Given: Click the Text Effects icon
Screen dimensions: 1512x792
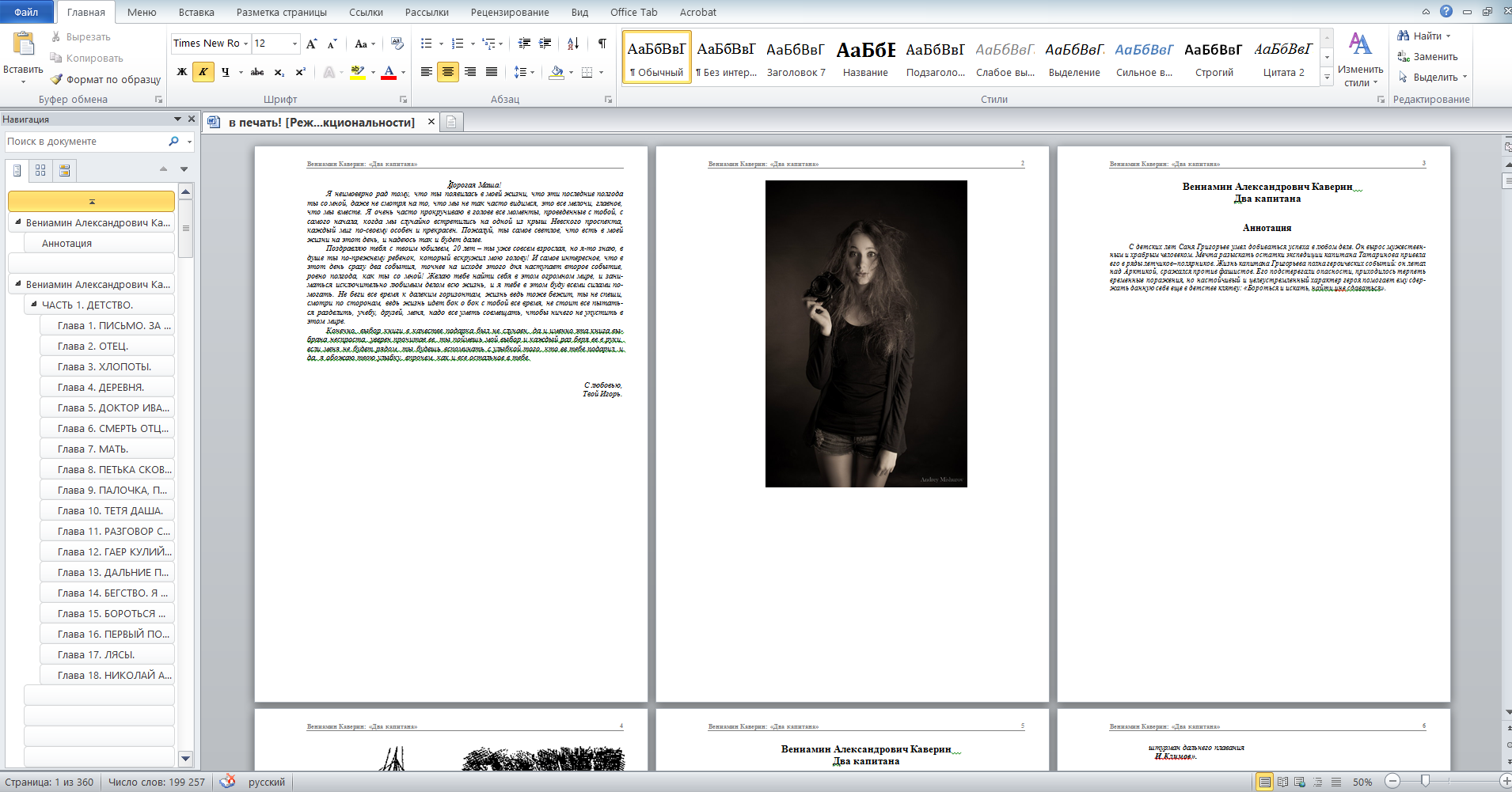Looking at the screenshot, I should point(329,72).
